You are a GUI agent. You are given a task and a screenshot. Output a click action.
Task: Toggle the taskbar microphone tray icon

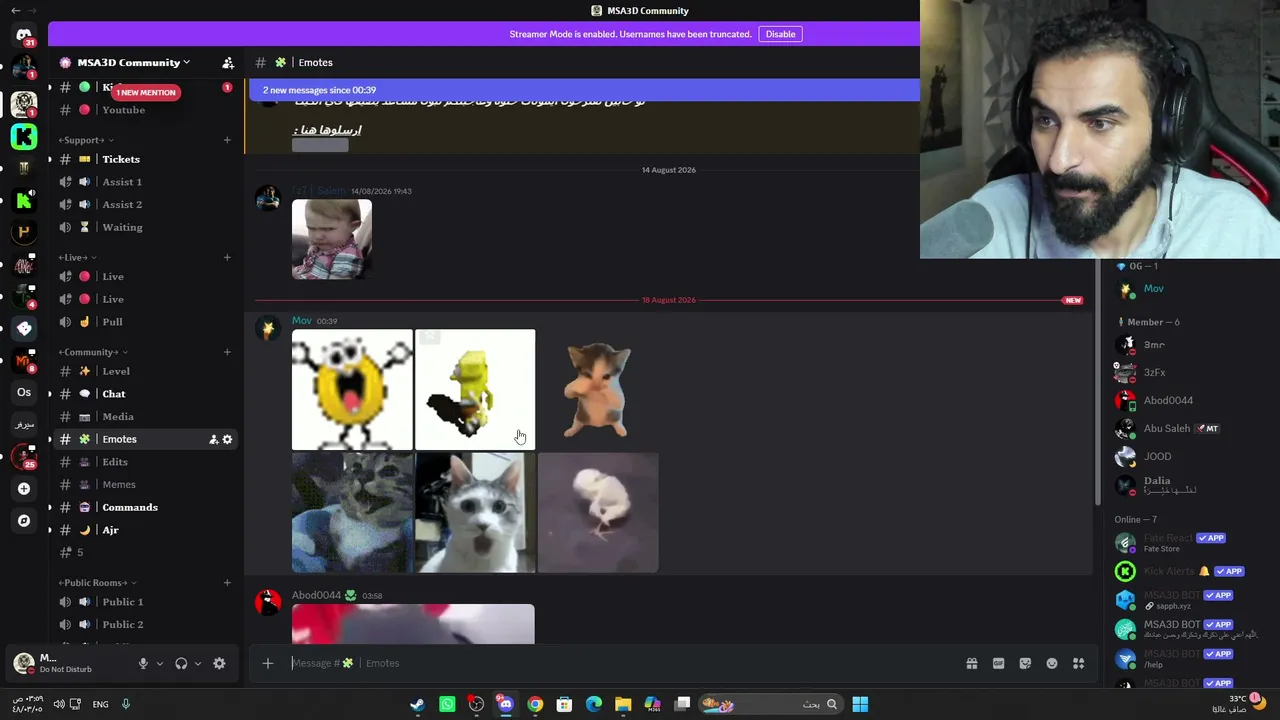coord(126,704)
